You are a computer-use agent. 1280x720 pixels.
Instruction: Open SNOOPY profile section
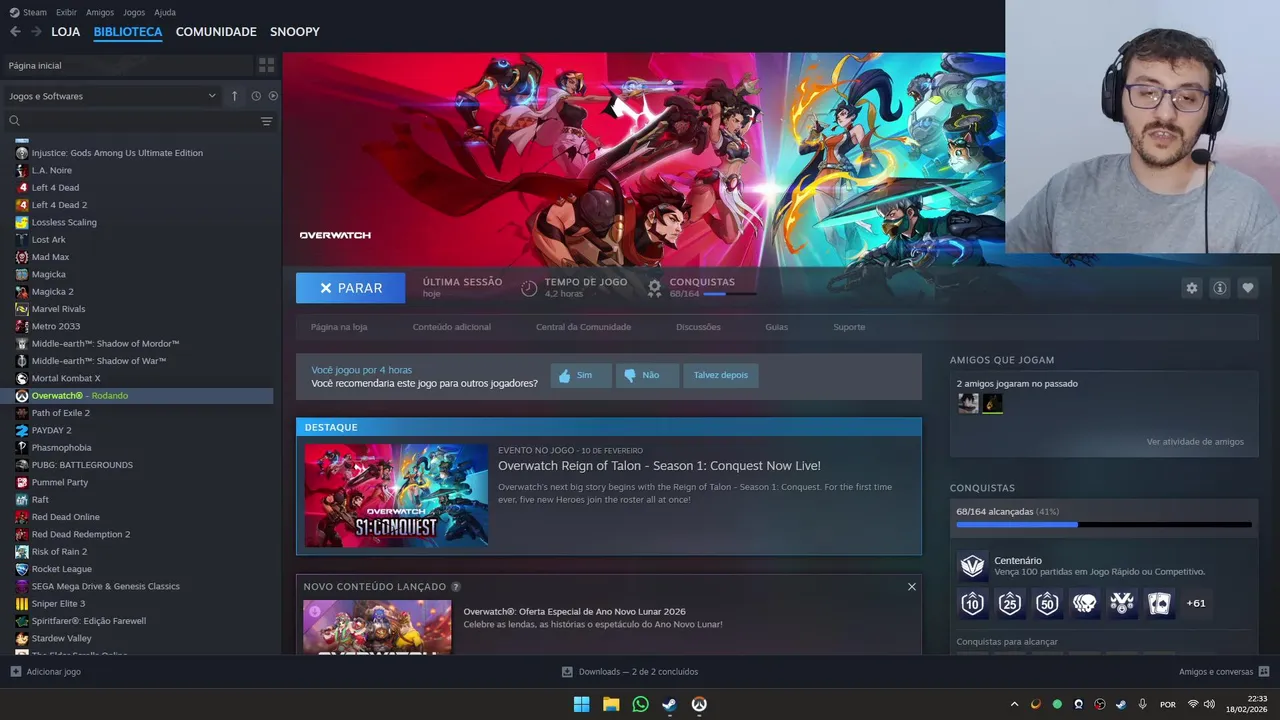pyautogui.click(x=295, y=32)
